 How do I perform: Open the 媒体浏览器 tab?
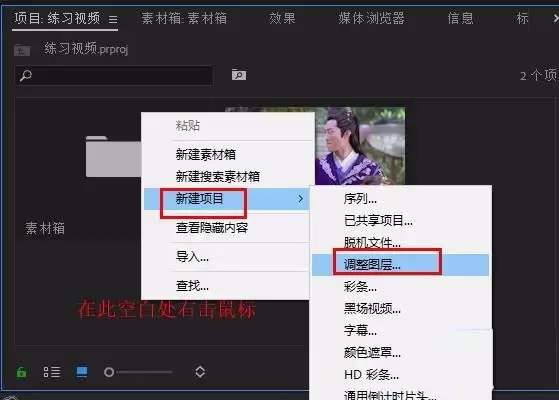coord(371,18)
